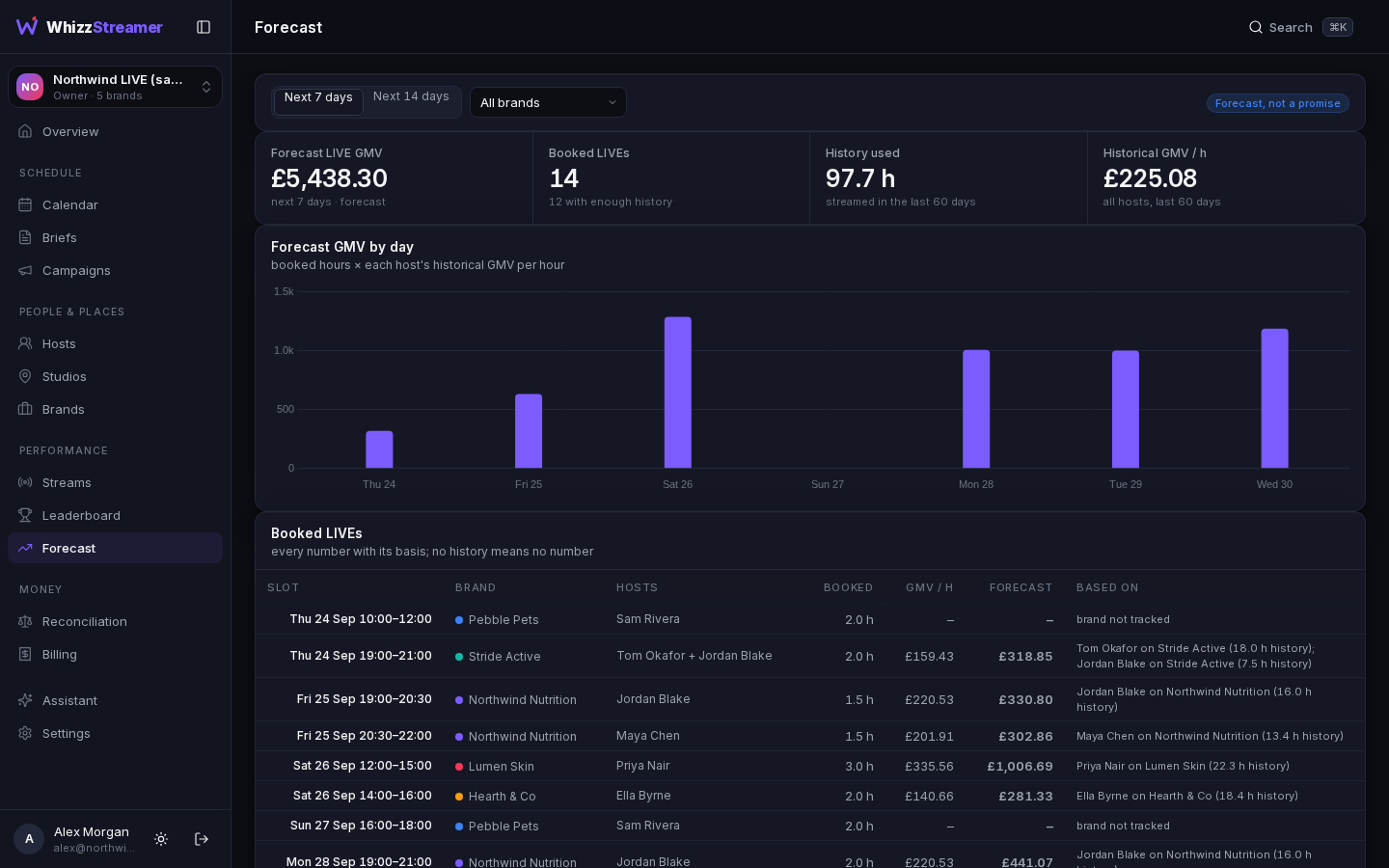The width and height of the screenshot is (1389, 868).
Task: Select the Next 7 days range
Action: pyautogui.click(x=318, y=101)
